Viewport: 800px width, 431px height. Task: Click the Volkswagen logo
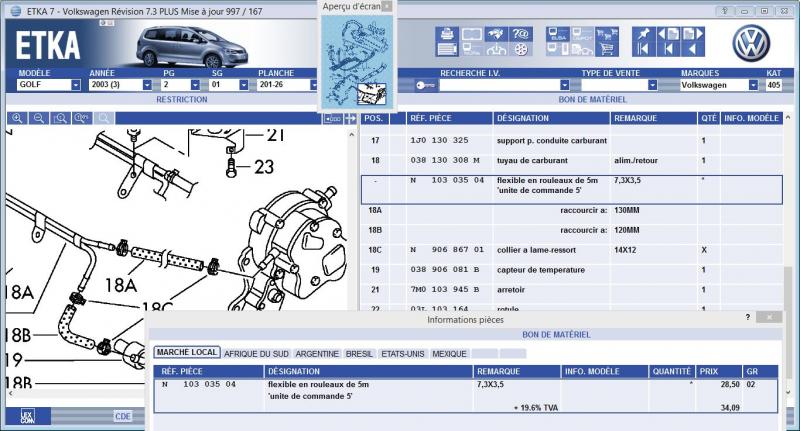pos(751,42)
